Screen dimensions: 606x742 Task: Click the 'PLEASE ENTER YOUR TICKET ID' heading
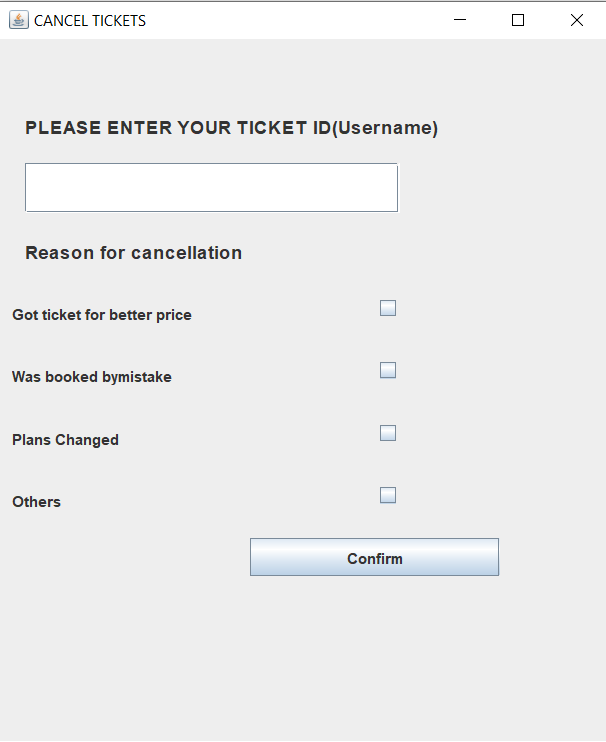178,128
